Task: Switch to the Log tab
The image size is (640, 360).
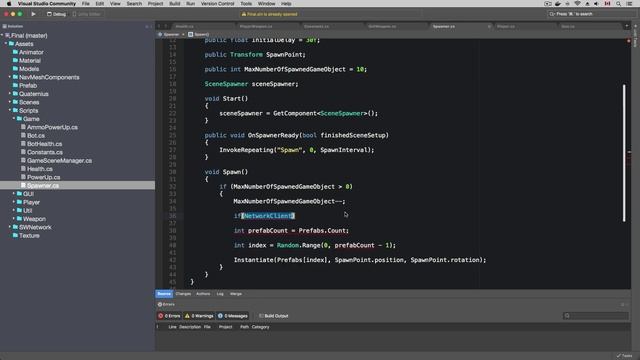Action: click(220, 294)
